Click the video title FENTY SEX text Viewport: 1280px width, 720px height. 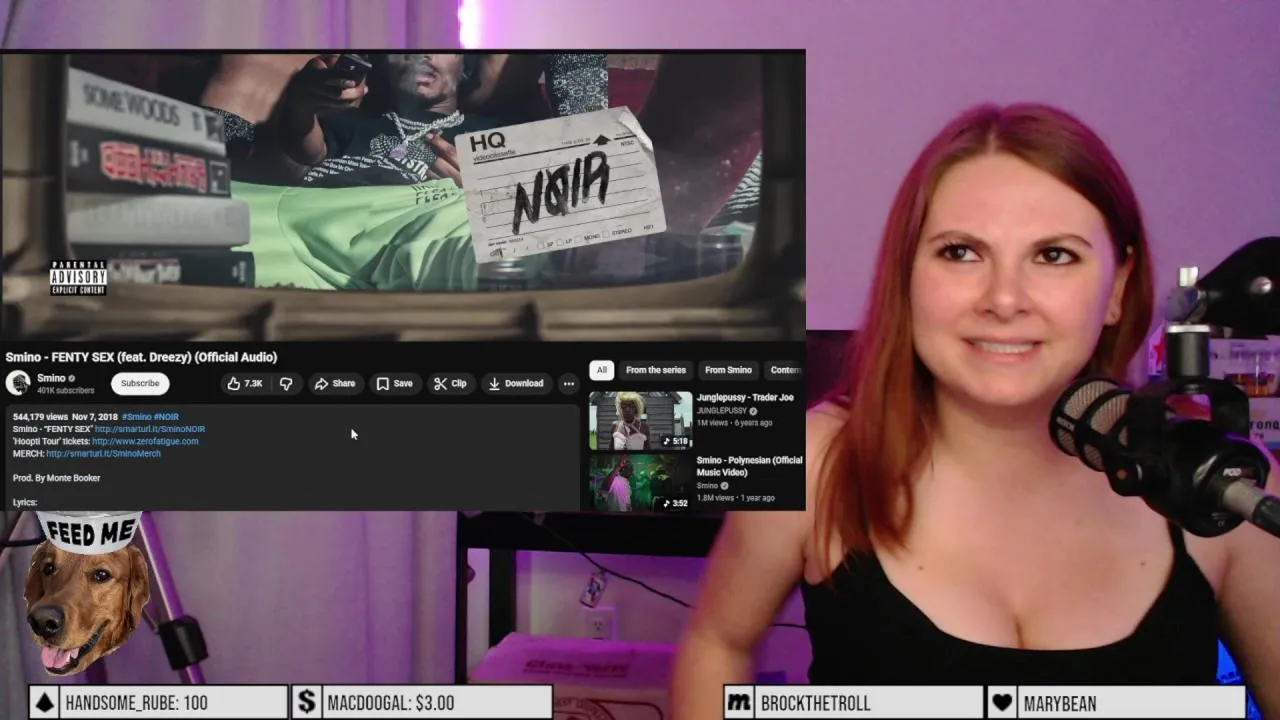[141, 357]
